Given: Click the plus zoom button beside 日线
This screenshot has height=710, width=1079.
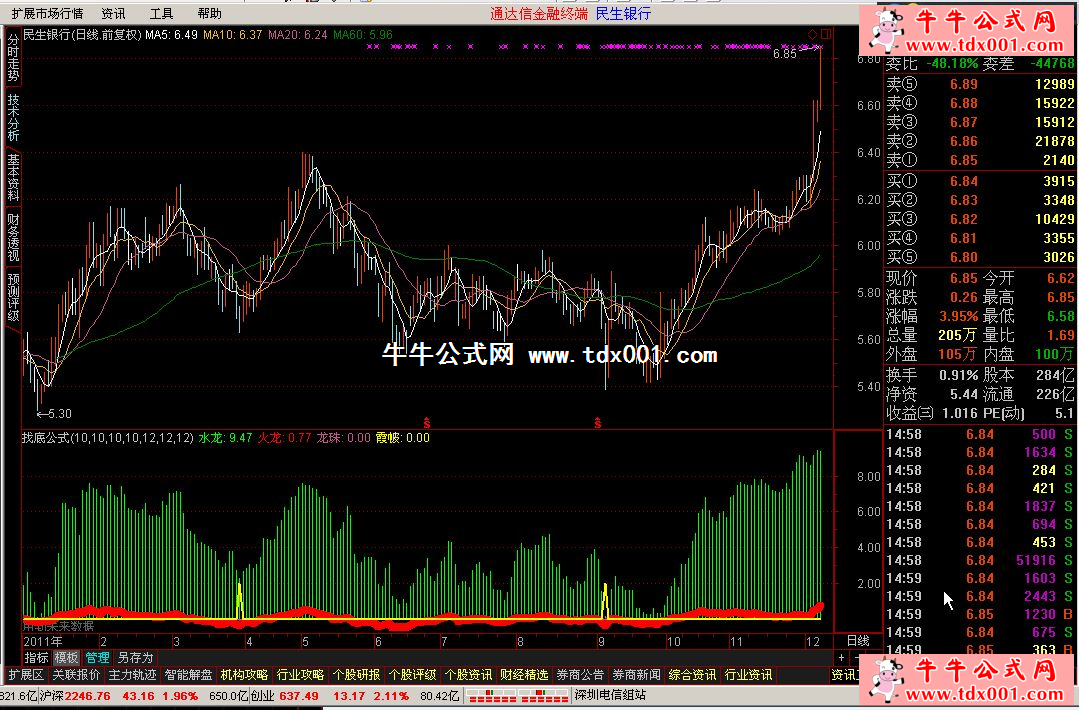Looking at the screenshot, I should pos(841,658).
